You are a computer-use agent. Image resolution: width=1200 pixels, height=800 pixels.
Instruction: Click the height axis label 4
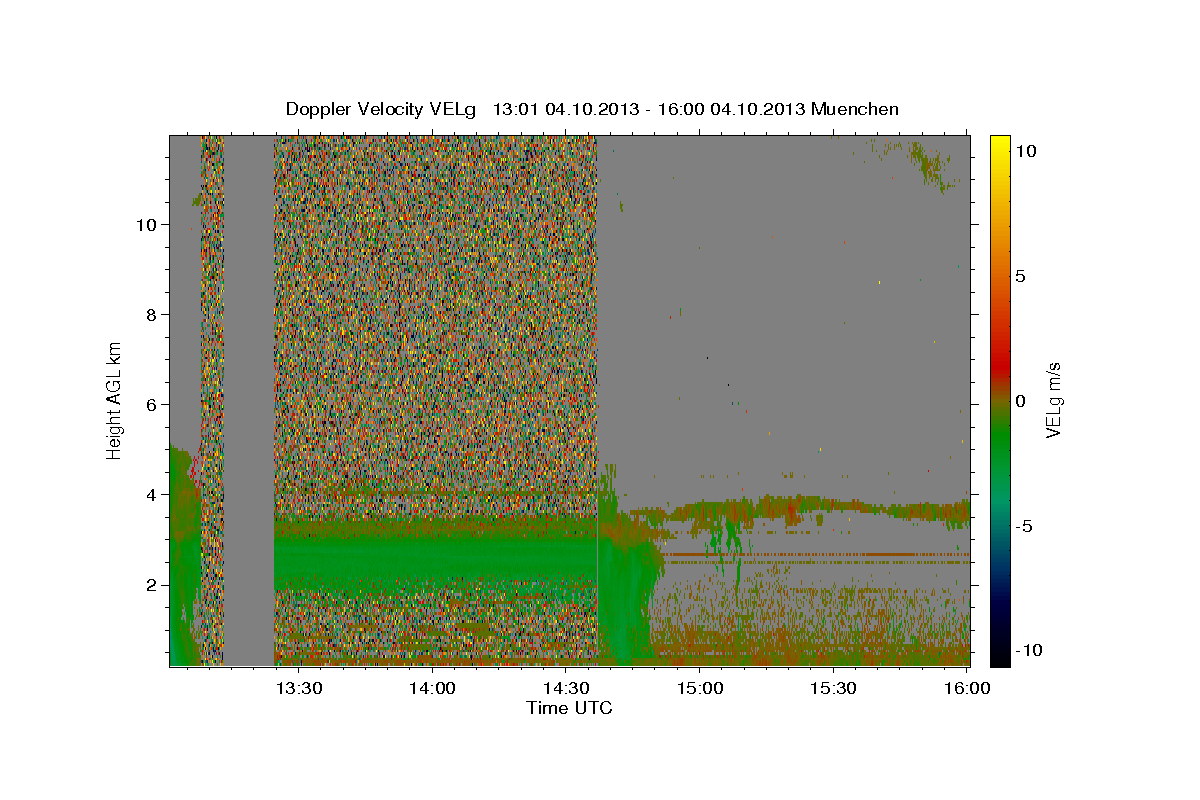pyautogui.click(x=150, y=494)
